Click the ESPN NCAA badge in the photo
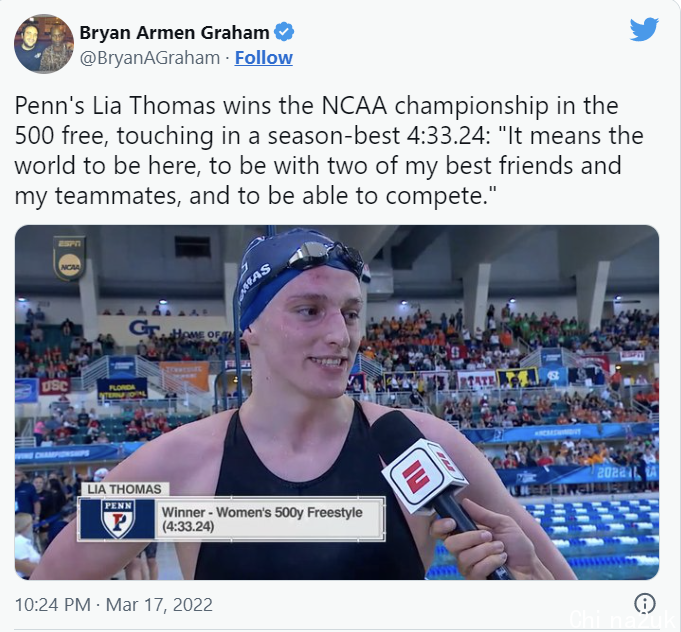Image resolution: width=681 pixels, height=632 pixels. point(69,258)
